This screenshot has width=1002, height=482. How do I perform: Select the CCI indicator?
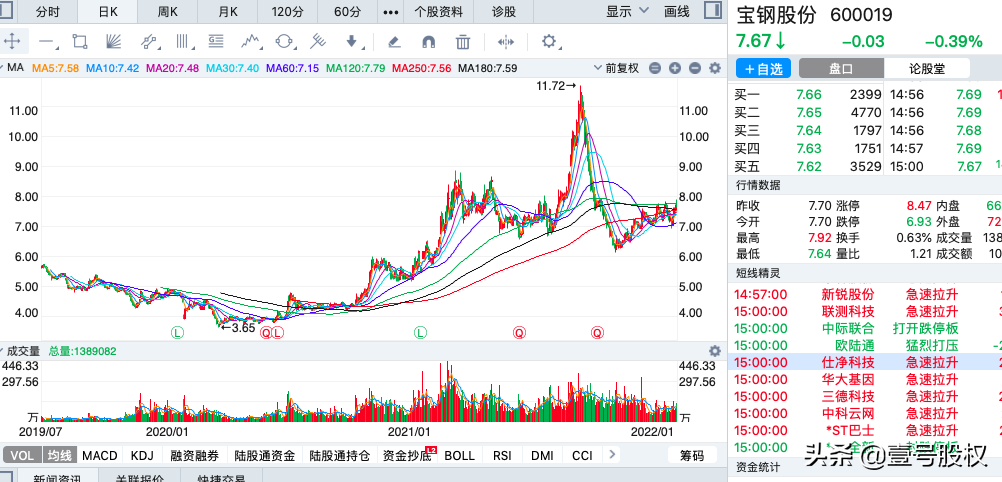[582, 456]
